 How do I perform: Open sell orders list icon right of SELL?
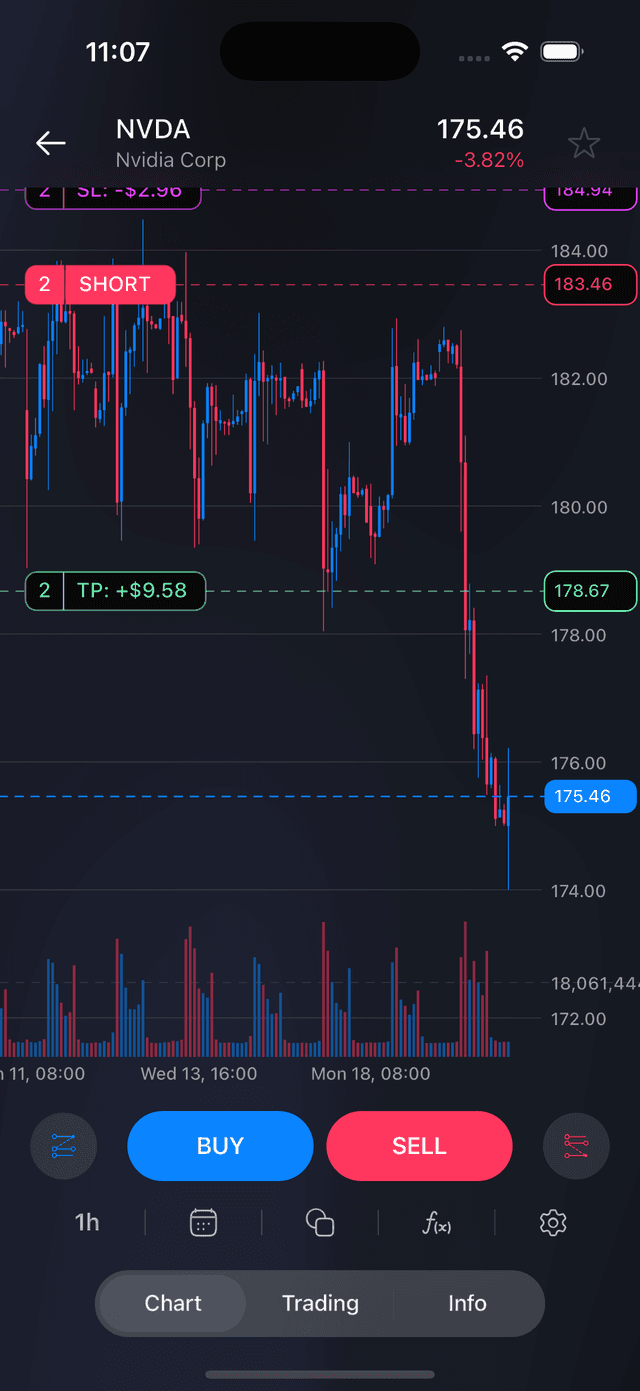point(576,1146)
